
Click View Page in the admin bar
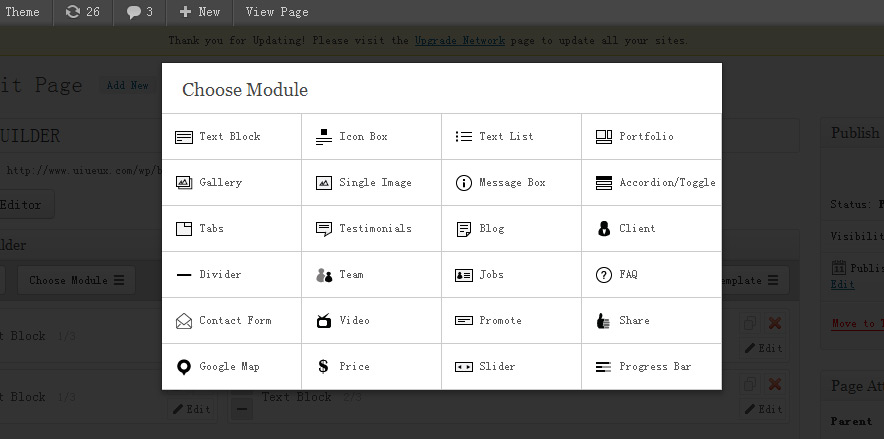[x=277, y=12]
